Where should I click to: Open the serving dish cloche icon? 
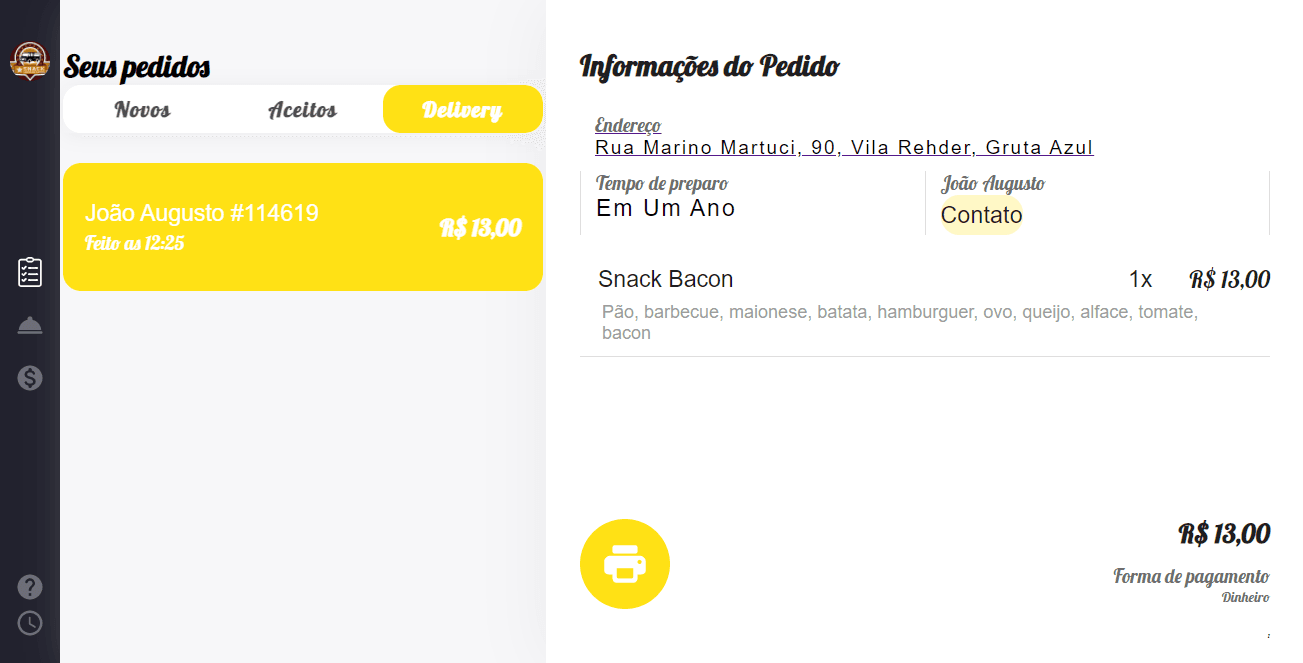[30, 326]
